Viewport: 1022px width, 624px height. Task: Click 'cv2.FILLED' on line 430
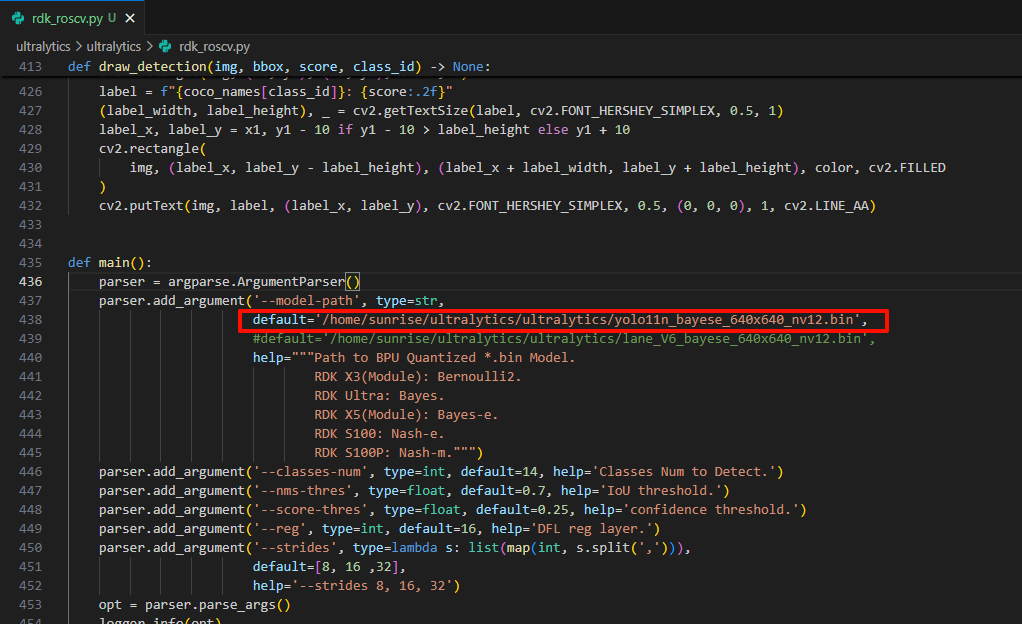click(907, 168)
